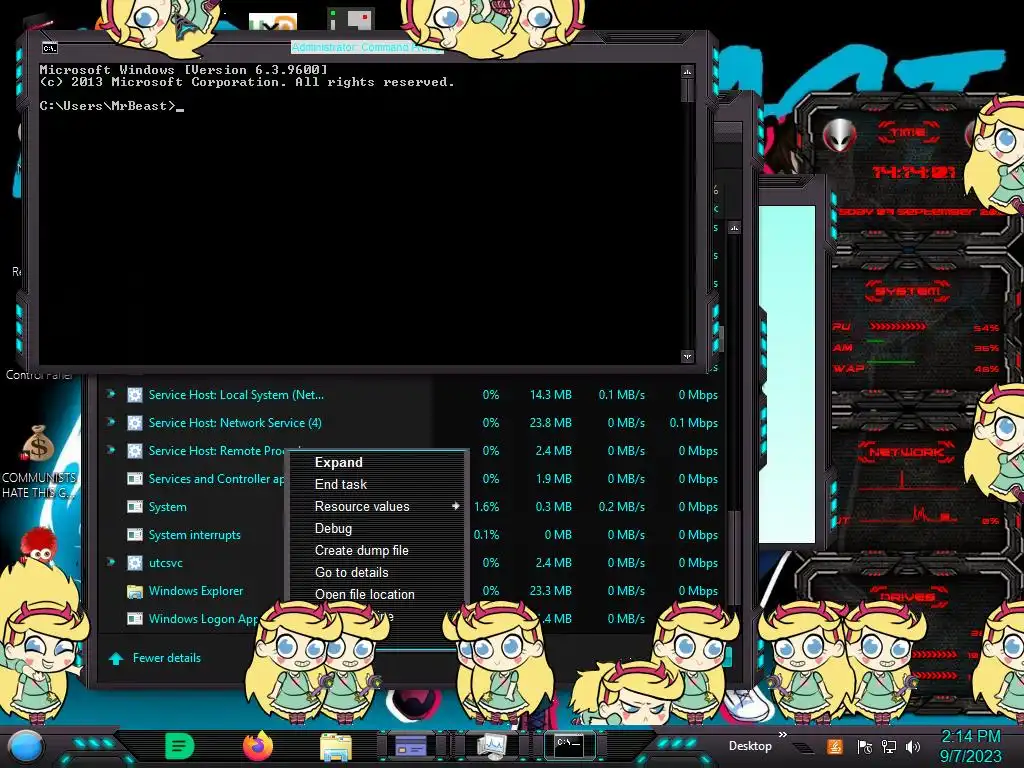The width and height of the screenshot is (1024, 768).
Task: Click the Services and Controller app process icon
Action: (135, 479)
